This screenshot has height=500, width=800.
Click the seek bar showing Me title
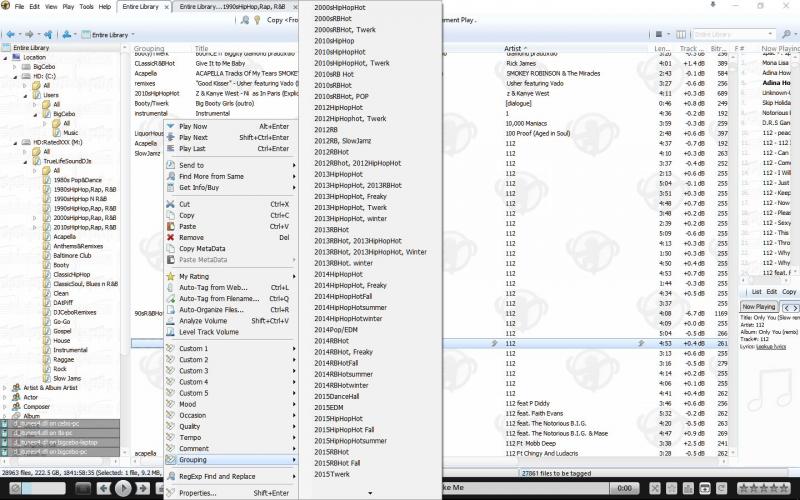point(526,488)
